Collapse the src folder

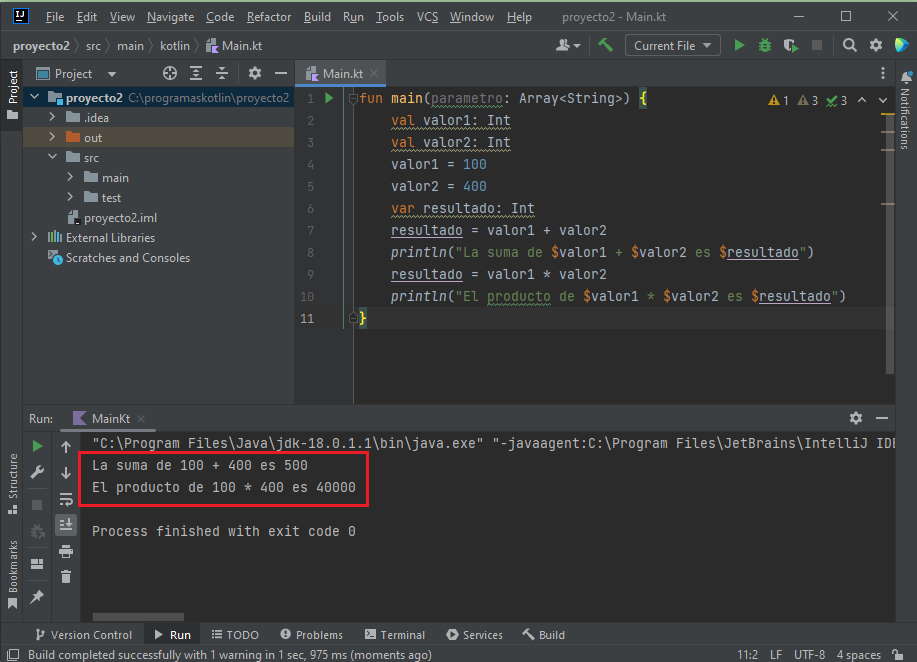[52, 157]
